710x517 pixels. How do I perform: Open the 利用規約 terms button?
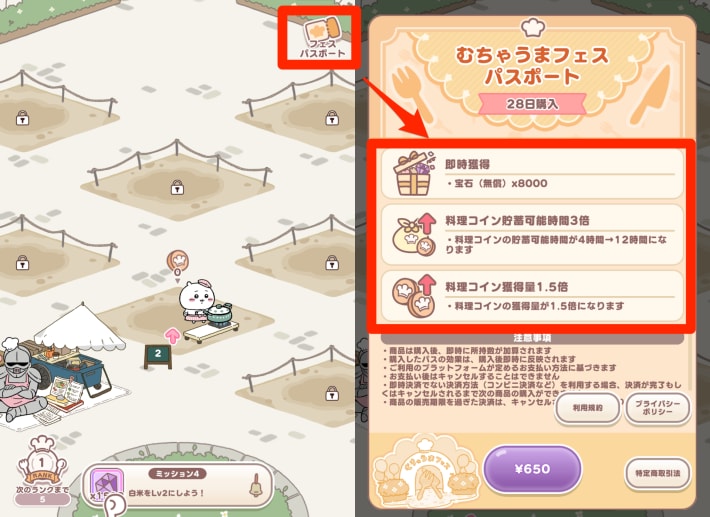tap(587, 408)
